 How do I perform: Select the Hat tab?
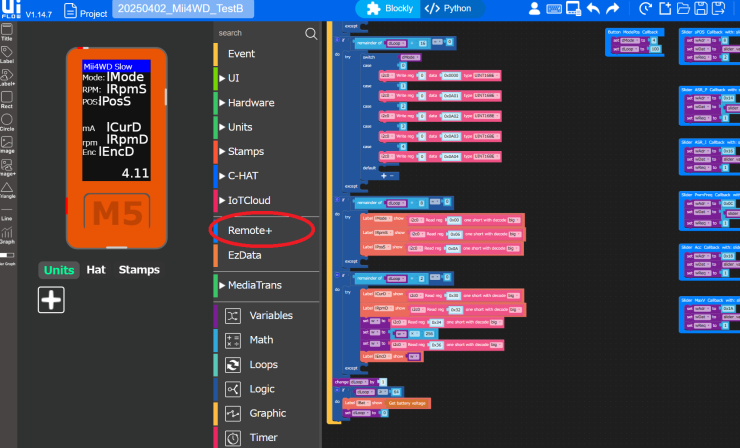(96, 270)
